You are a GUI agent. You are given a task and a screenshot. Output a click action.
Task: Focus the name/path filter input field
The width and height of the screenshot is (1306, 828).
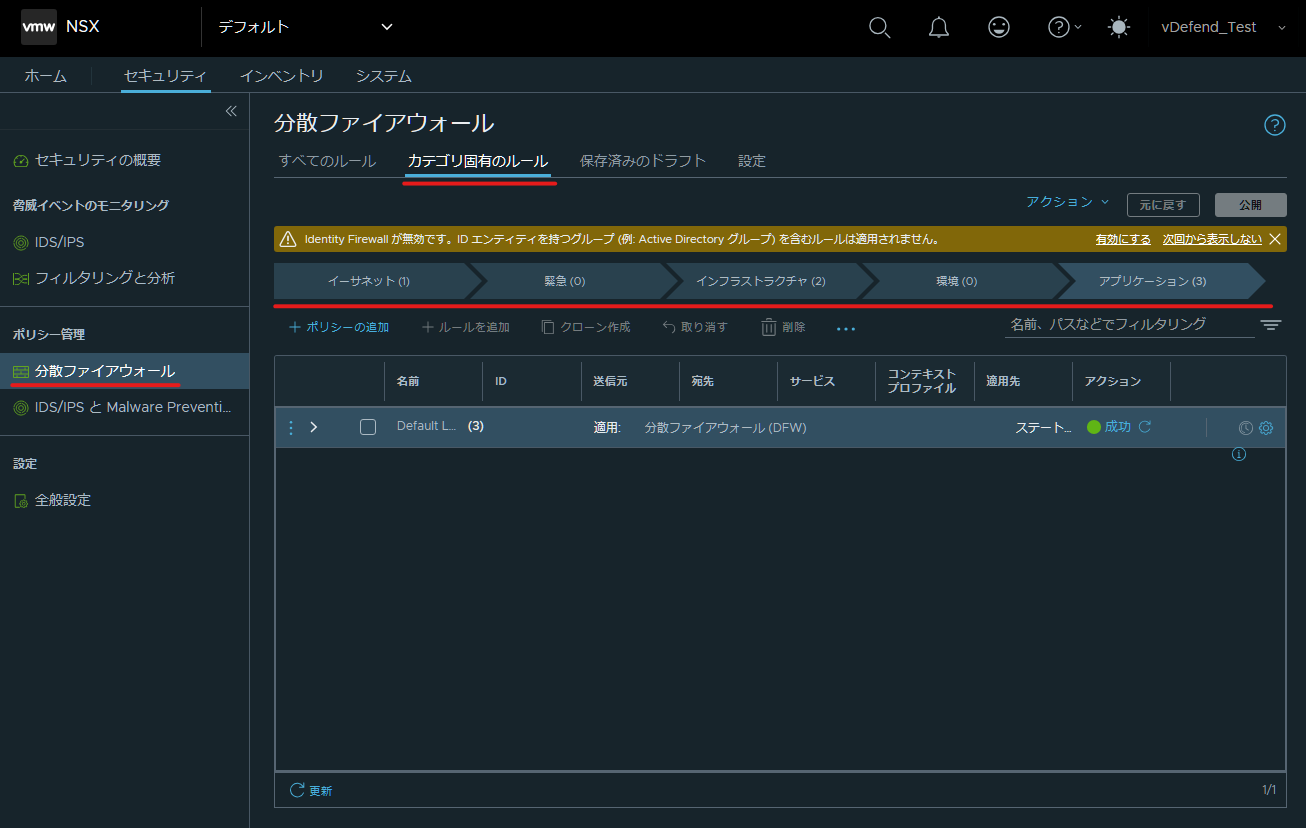click(x=1130, y=324)
